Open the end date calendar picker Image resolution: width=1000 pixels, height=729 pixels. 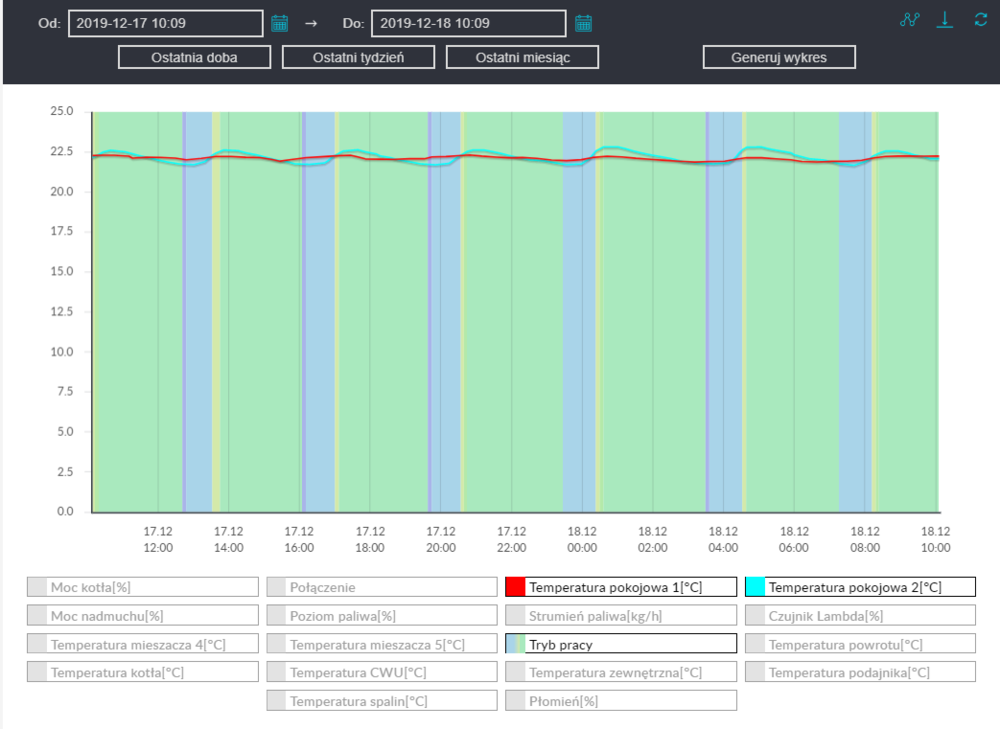click(x=584, y=23)
